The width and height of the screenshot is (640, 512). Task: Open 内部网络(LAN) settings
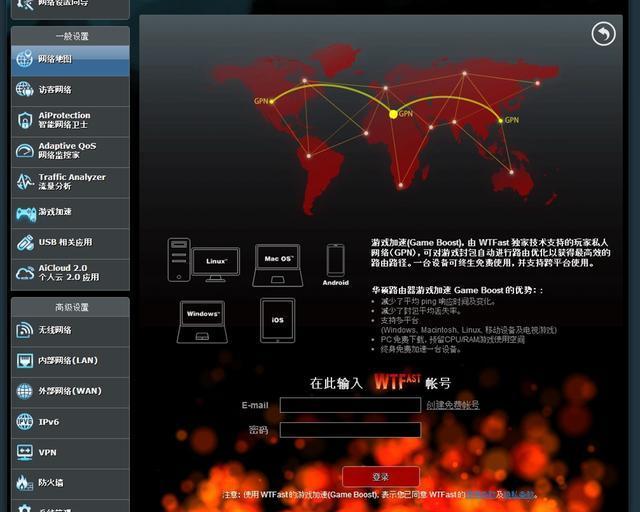point(70,361)
